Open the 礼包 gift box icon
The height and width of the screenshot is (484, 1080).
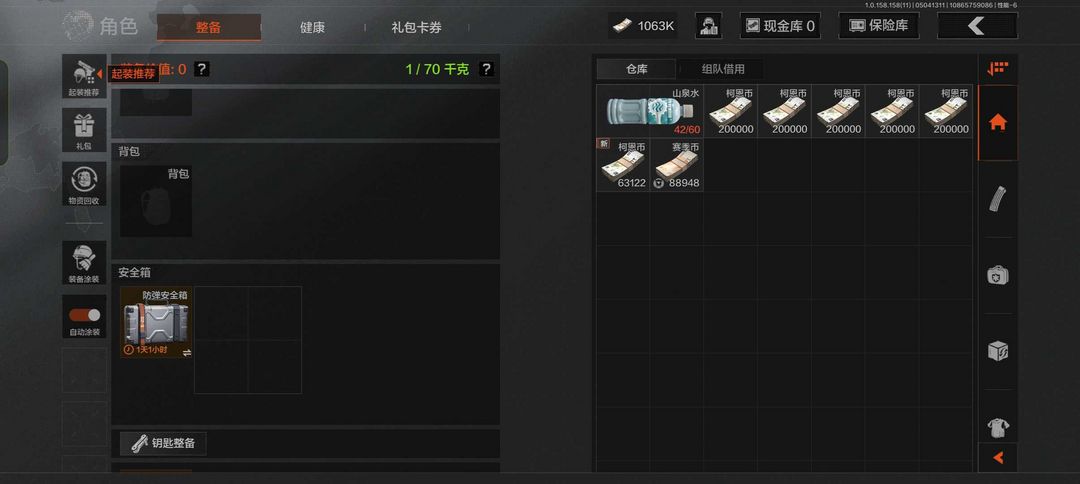click(x=84, y=129)
